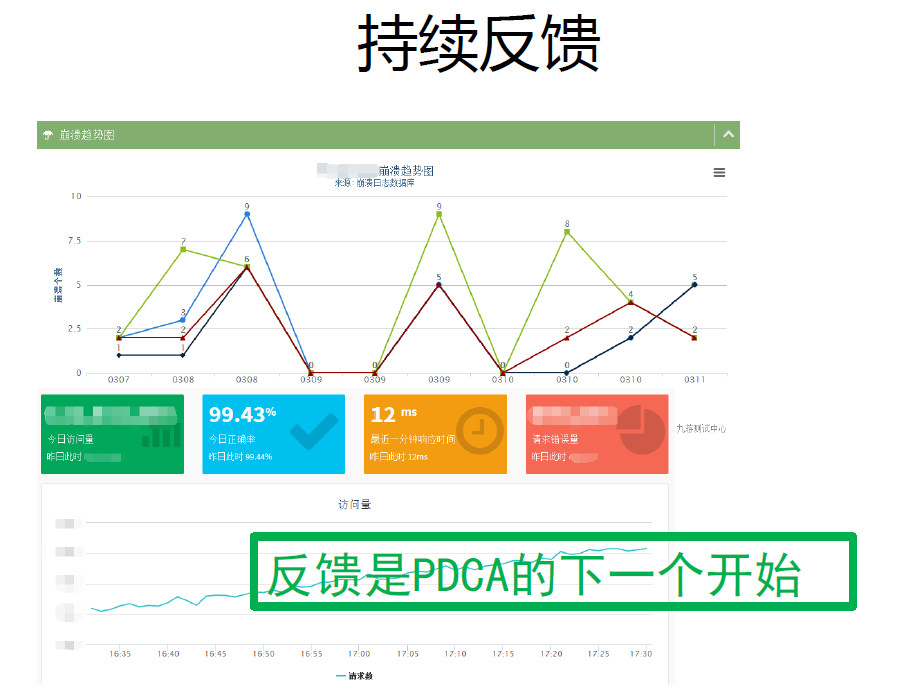Toggle the 请求数 legend series
The image size is (902, 697).
(354, 676)
